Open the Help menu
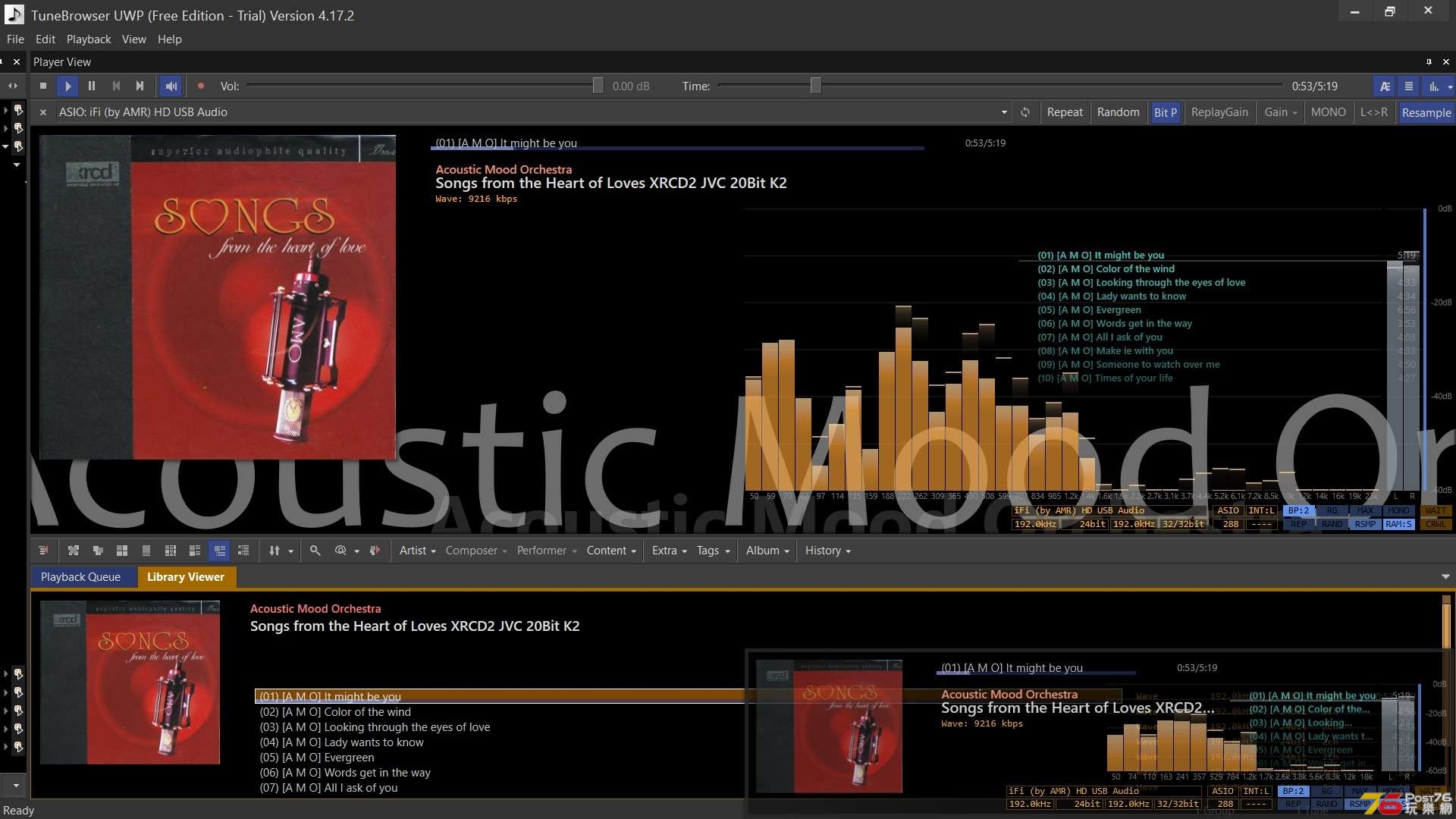1456x819 pixels. tap(170, 39)
